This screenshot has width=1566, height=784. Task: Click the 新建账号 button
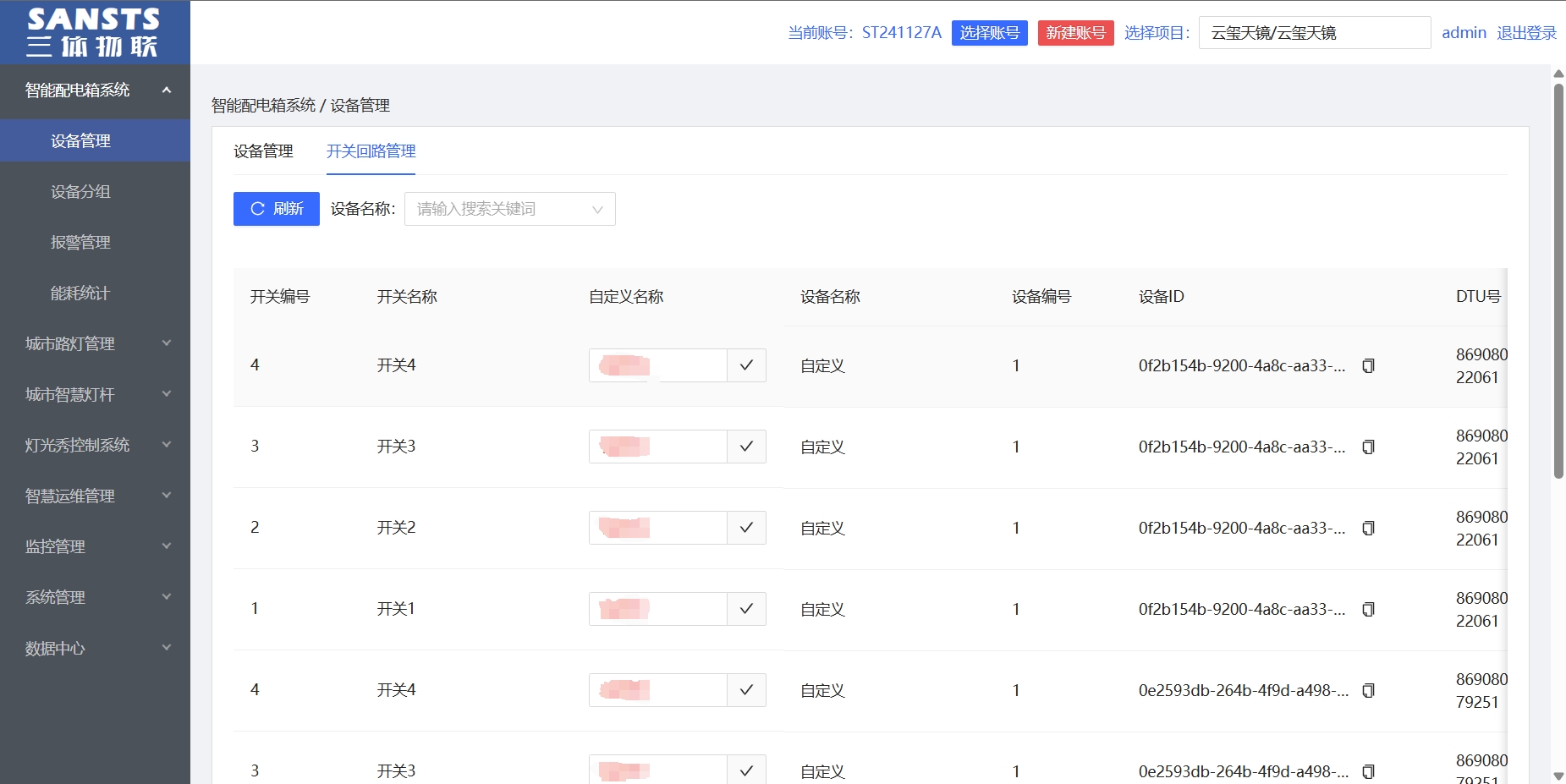pos(1075,33)
